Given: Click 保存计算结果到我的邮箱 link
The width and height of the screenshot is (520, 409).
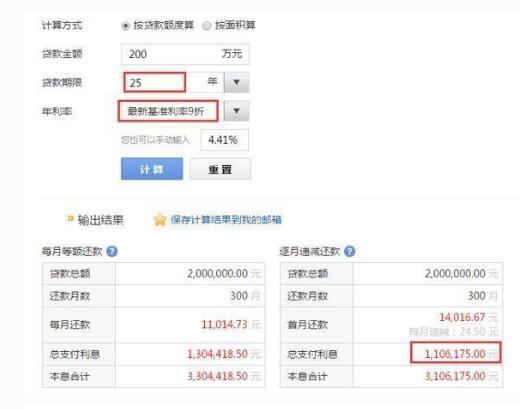Looking at the screenshot, I should [x=226, y=220].
